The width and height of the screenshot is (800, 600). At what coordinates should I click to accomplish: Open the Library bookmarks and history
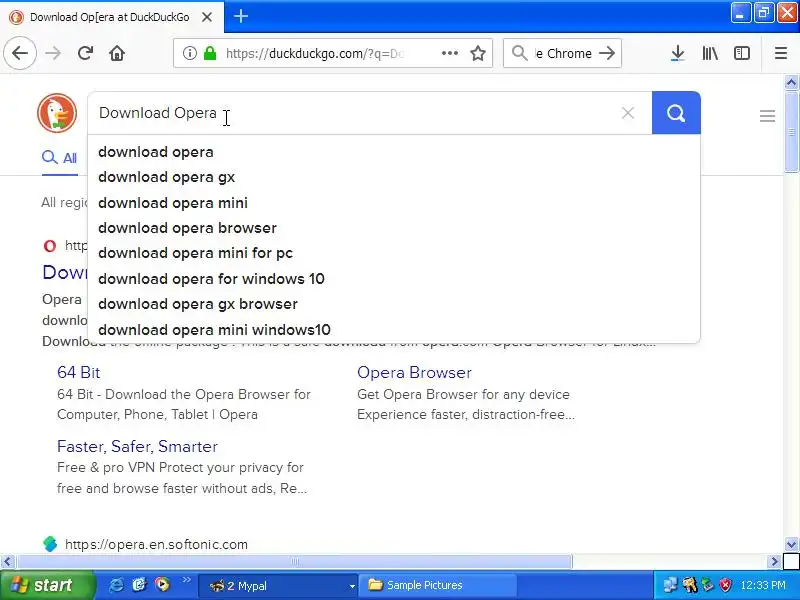click(710, 53)
